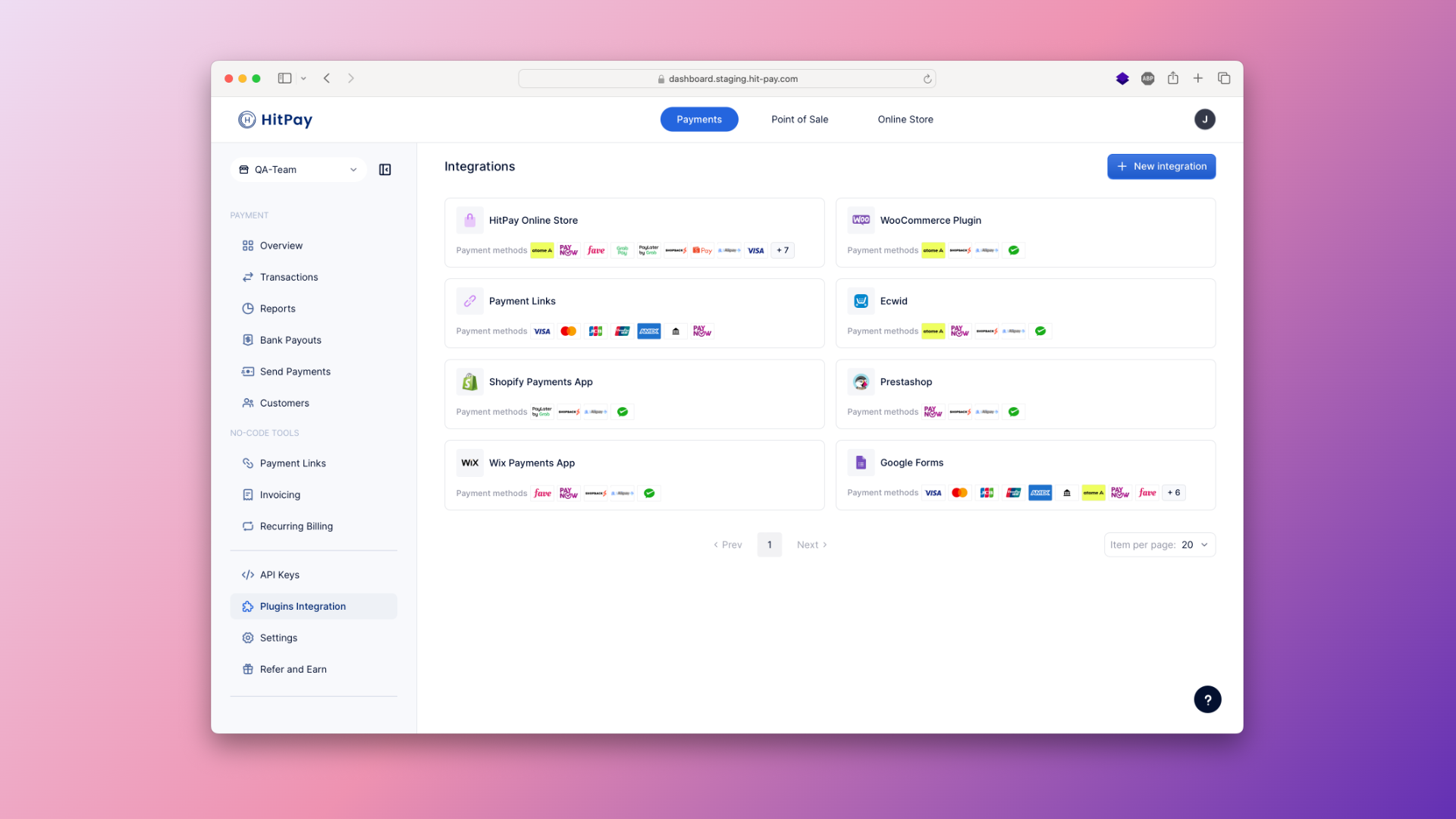Open Bank Payouts
The height and width of the screenshot is (819, 1456).
coord(313,340)
